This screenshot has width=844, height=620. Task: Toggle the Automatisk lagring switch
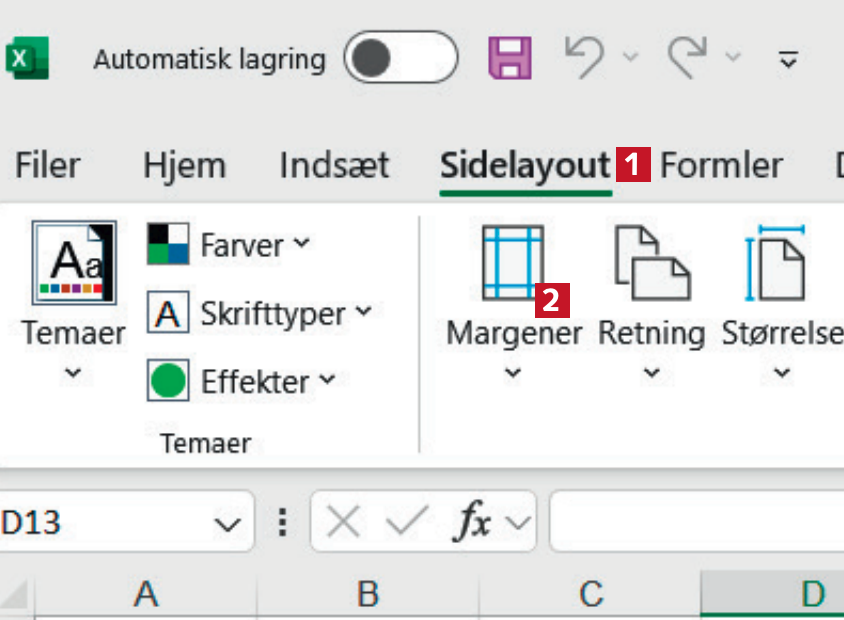pos(400,59)
